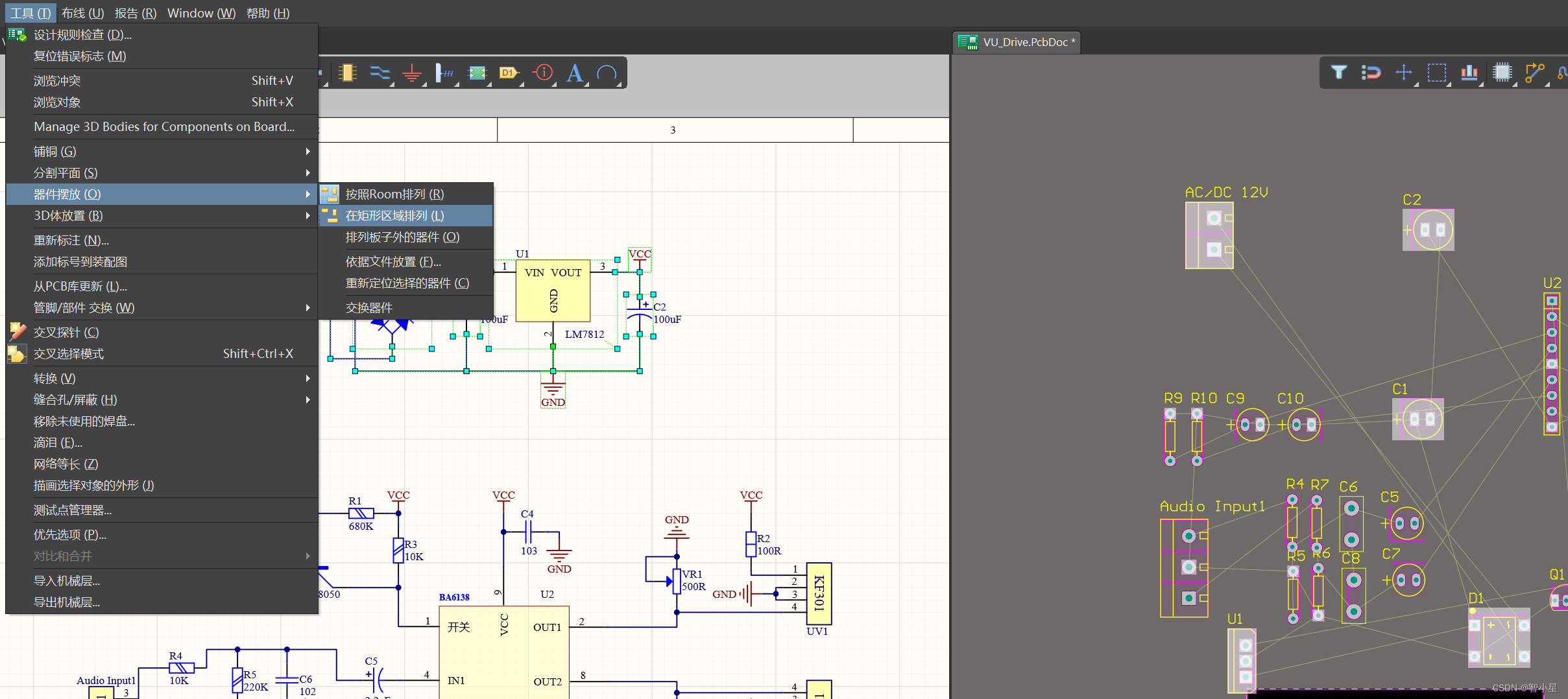Click the Cross Probe pencil icon
This screenshot has height=699, width=1568.
(x=18, y=332)
